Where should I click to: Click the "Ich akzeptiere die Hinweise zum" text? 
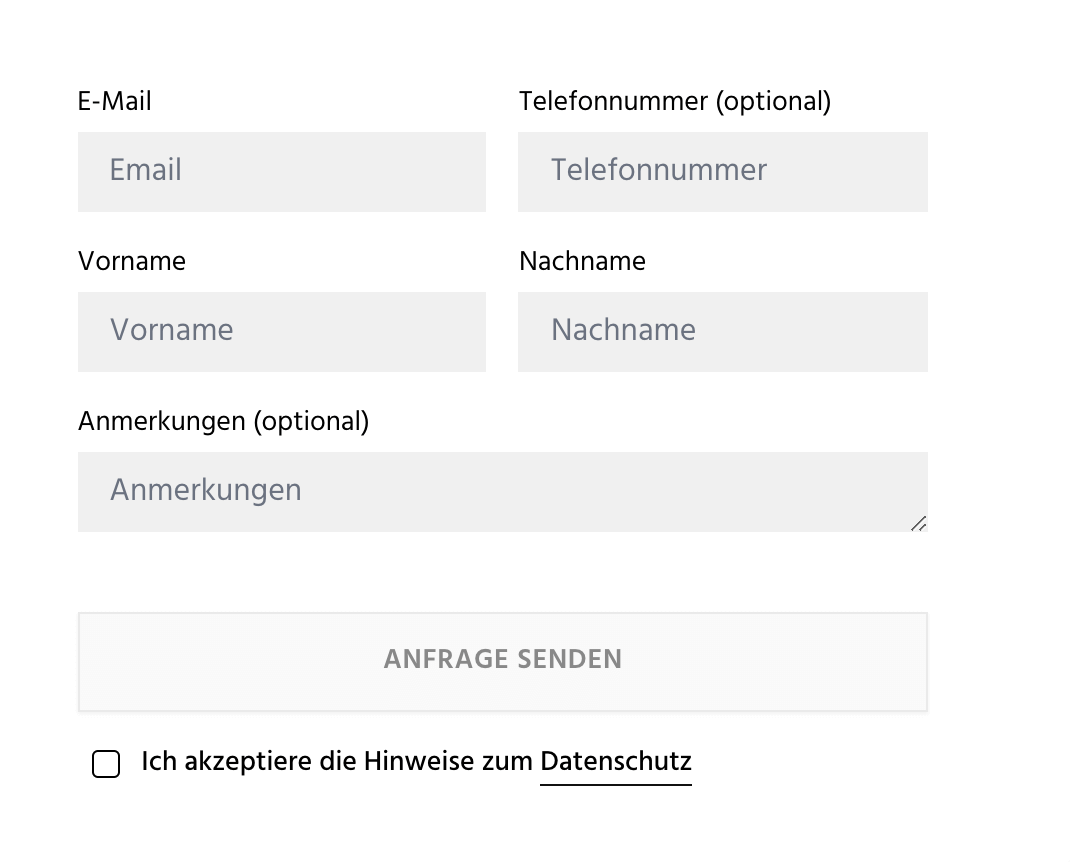337,762
